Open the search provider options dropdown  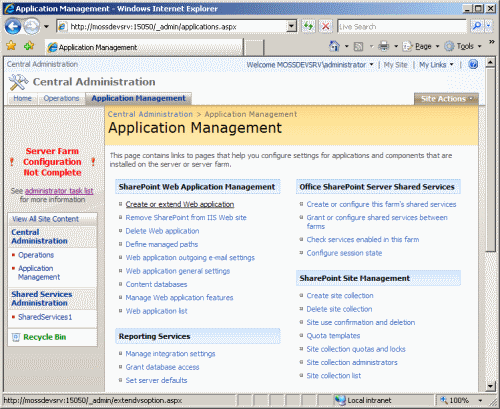488,26
